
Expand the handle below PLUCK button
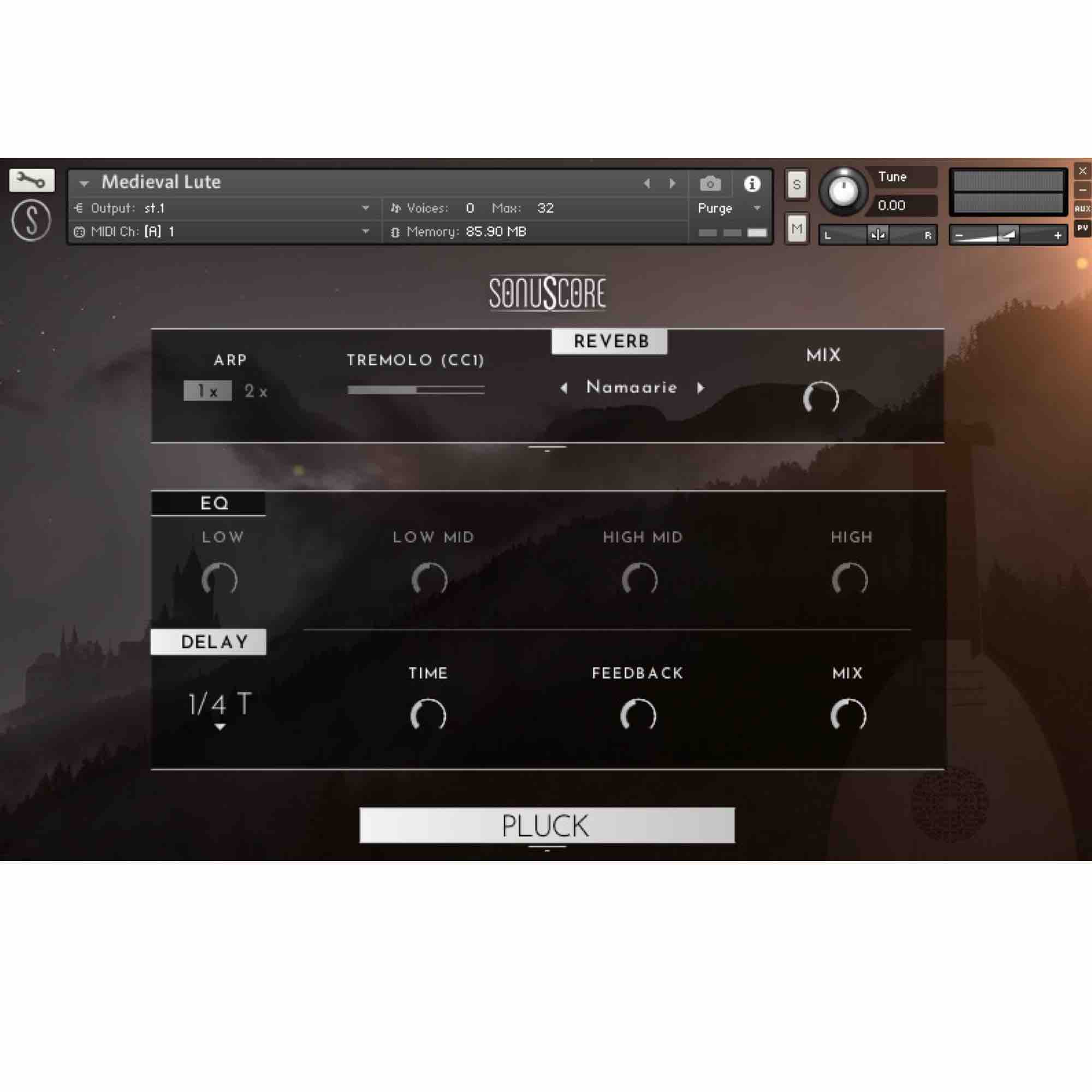point(547,848)
